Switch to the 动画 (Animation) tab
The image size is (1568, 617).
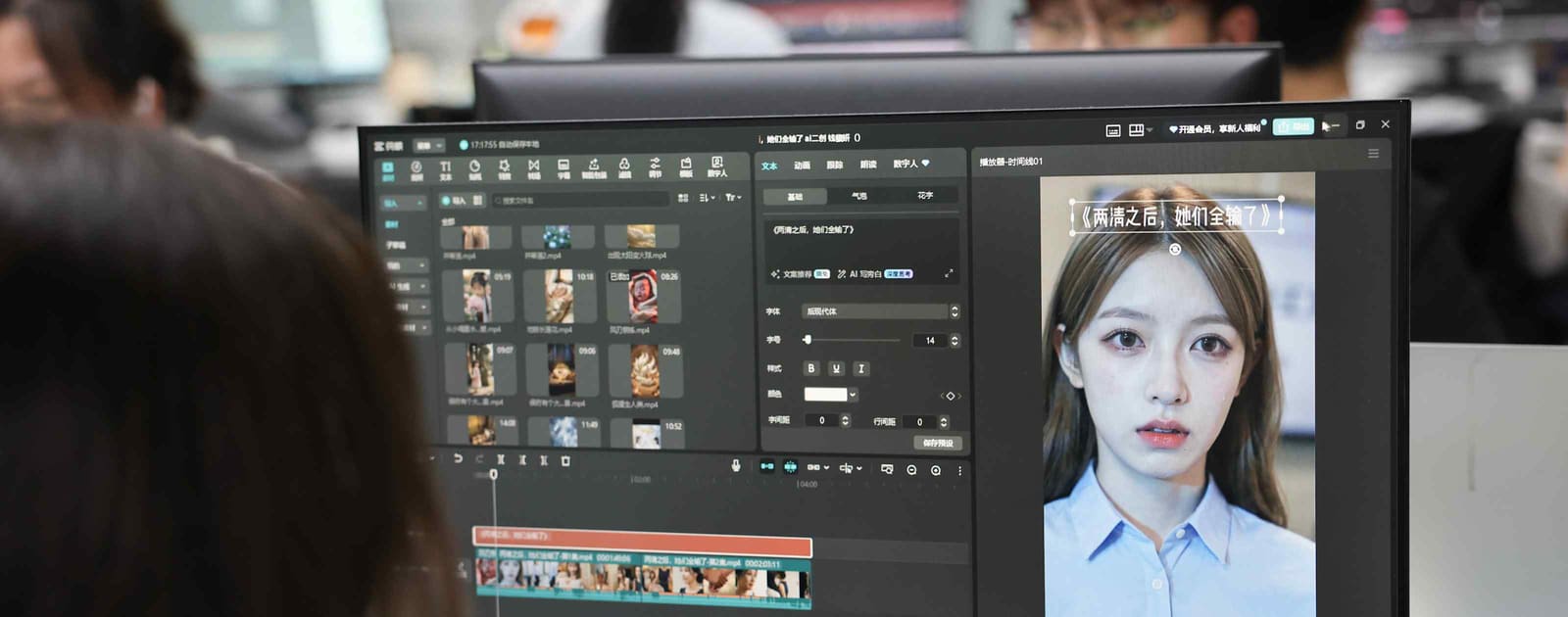click(x=802, y=165)
